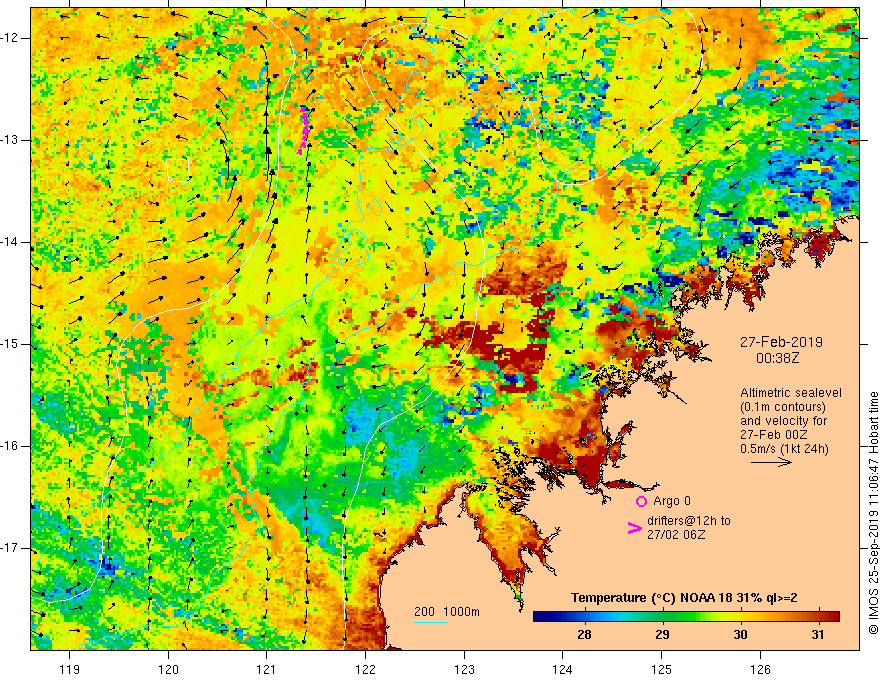The height and width of the screenshot is (680, 880).
Task: Click latitude axis label -15
Action: 11,344
